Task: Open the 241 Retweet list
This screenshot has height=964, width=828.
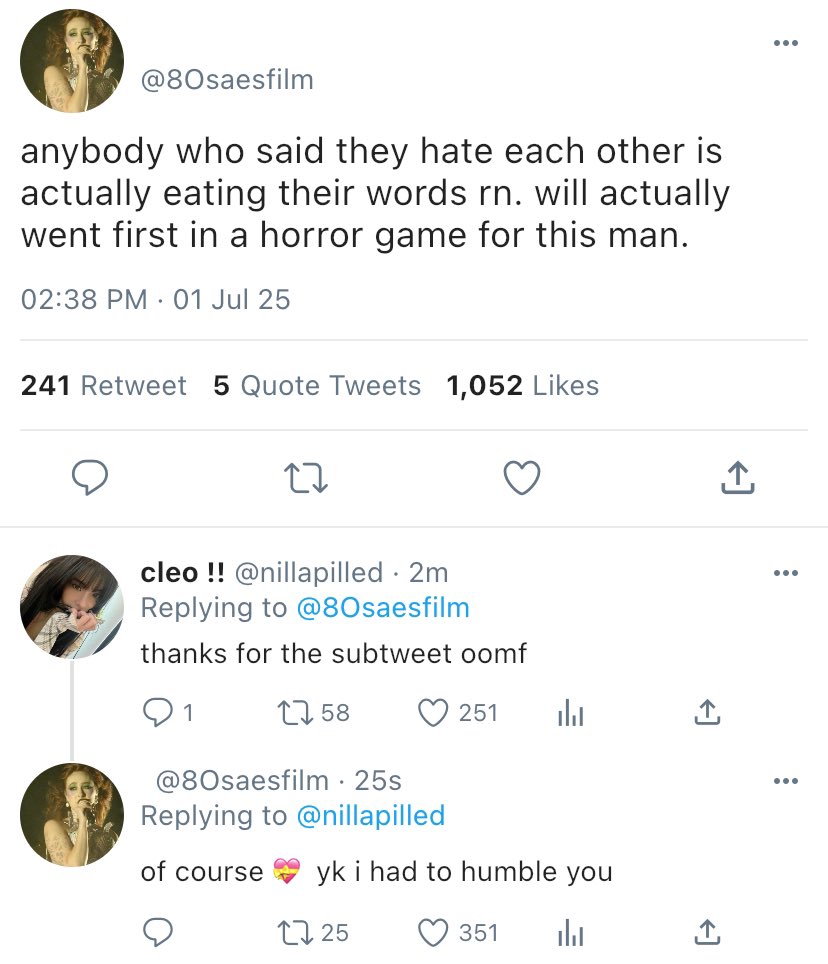Action: pos(104,386)
